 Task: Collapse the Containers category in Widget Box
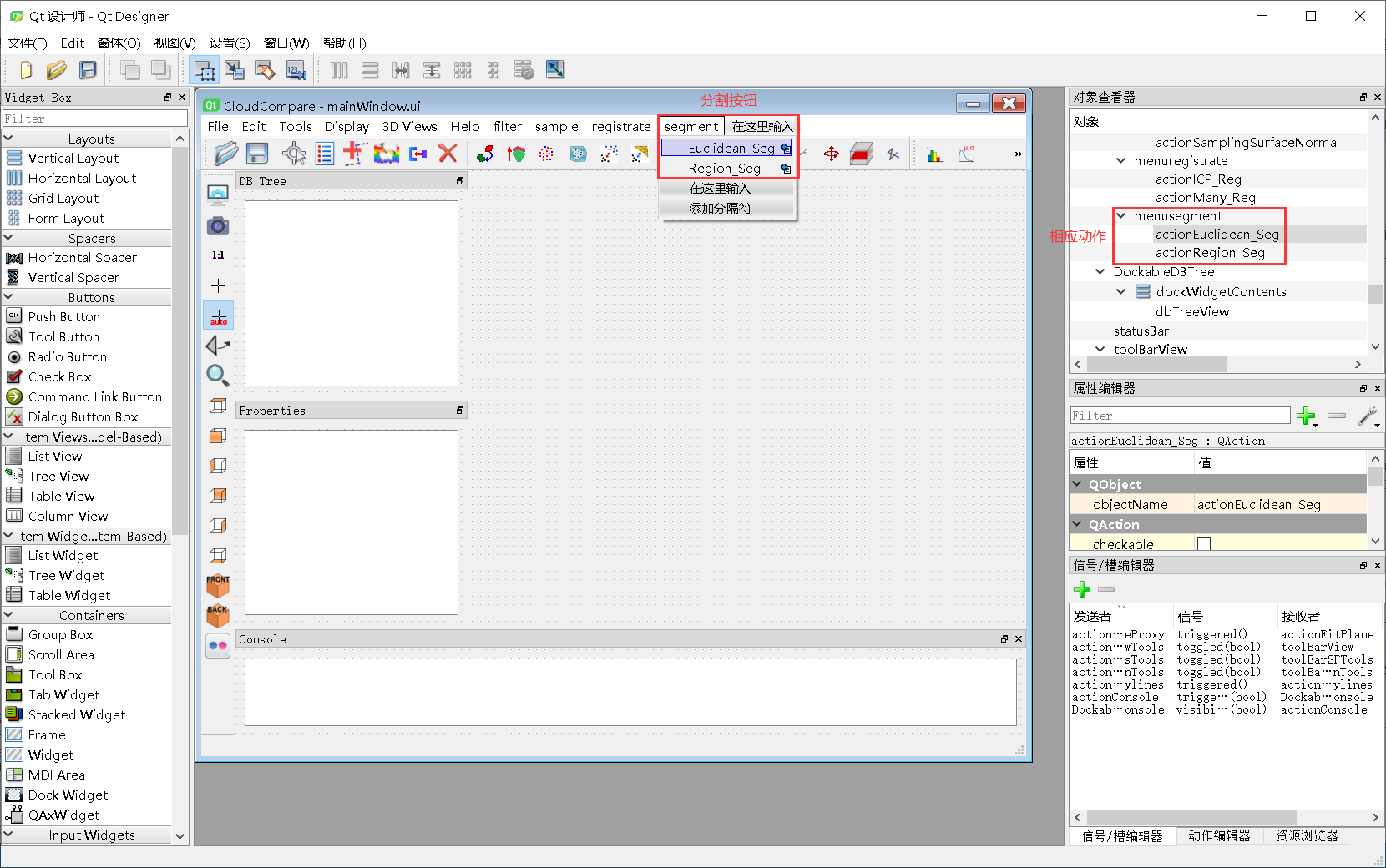coord(8,615)
